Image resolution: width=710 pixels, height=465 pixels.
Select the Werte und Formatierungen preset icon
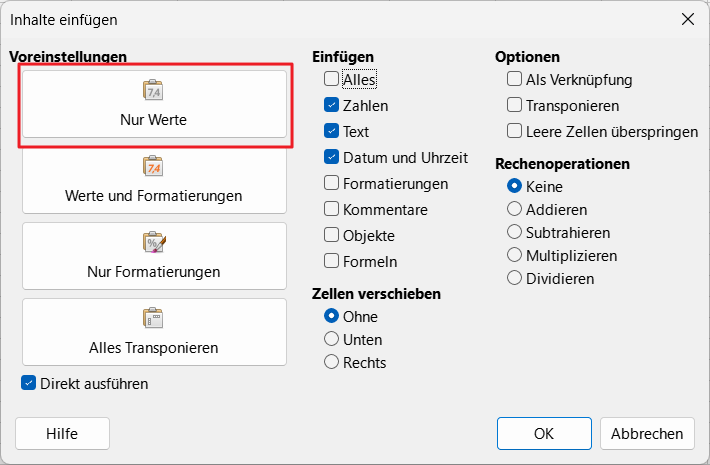153,166
